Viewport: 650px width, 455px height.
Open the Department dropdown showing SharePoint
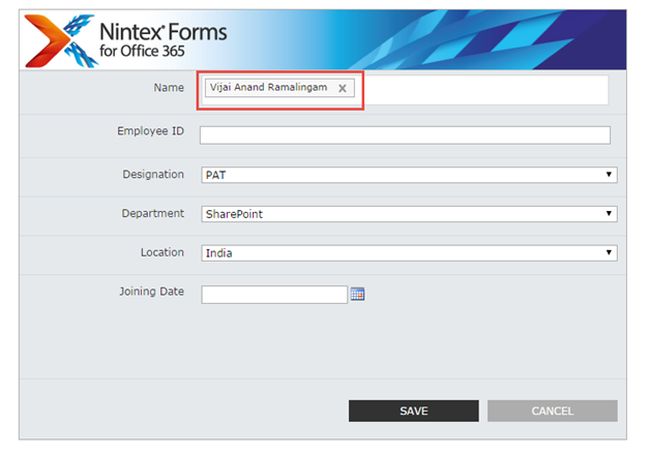pyautogui.click(x=409, y=214)
